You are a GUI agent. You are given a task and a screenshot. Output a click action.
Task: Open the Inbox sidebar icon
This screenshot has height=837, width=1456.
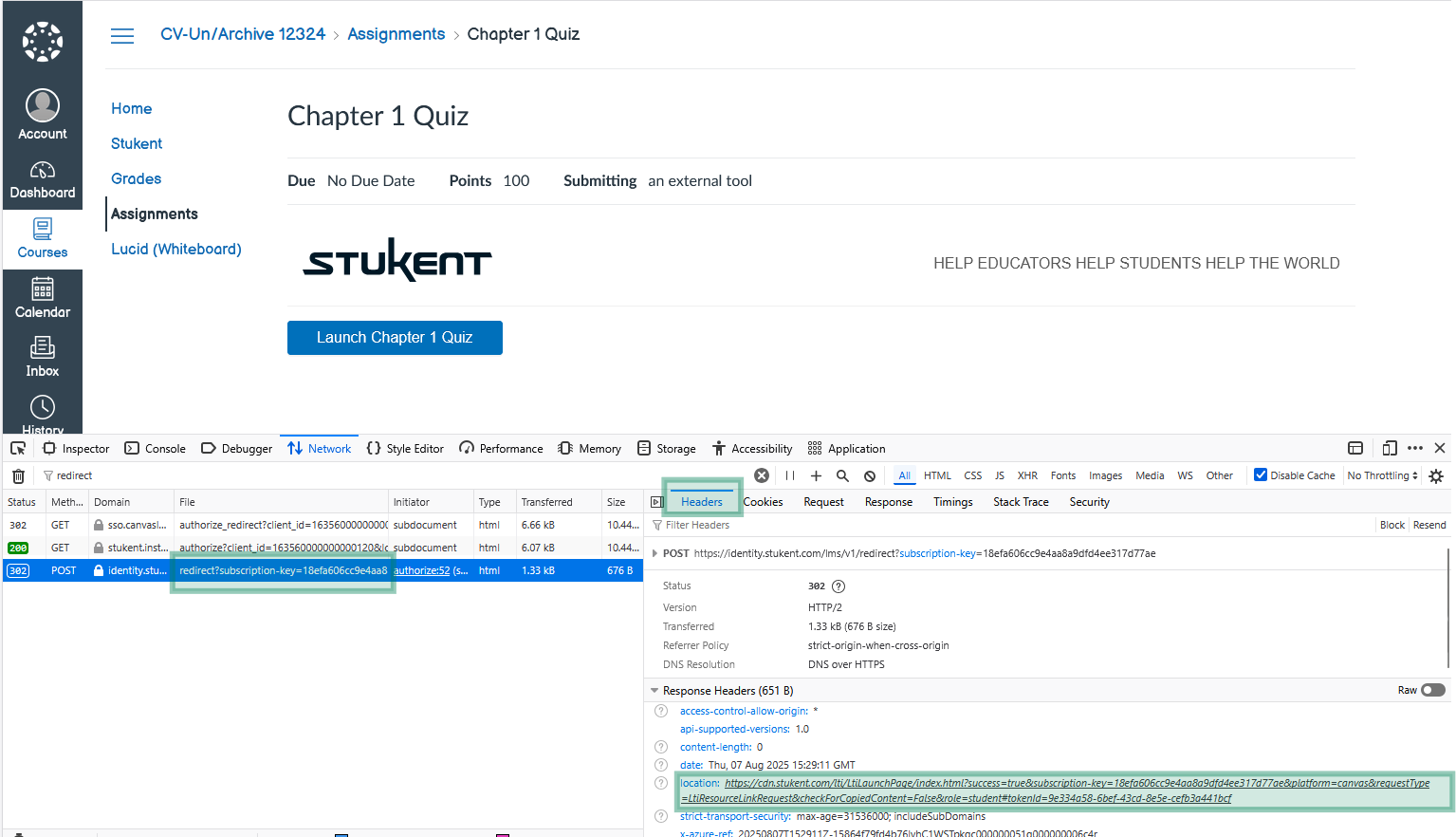43,357
